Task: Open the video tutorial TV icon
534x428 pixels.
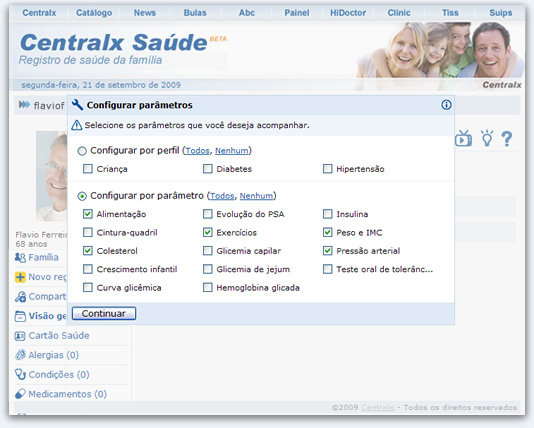Action: coord(464,138)
